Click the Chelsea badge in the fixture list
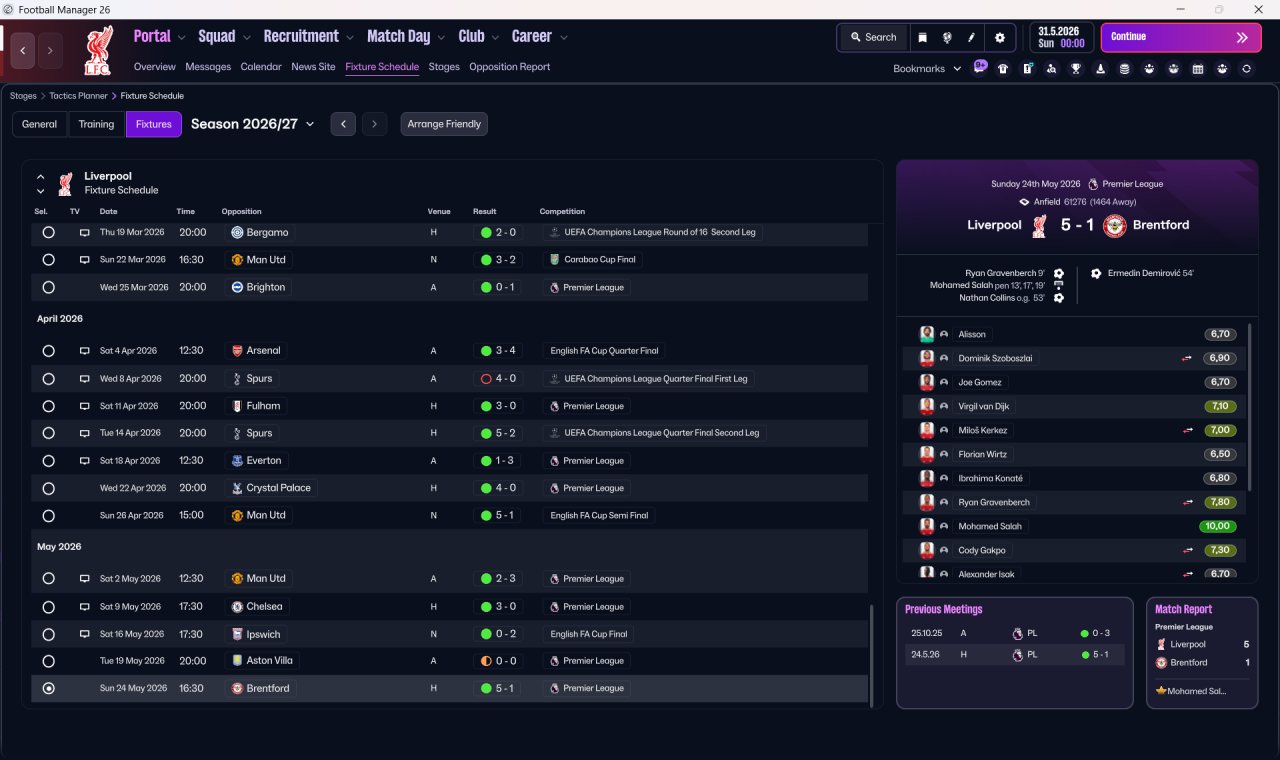 pyautogui.click(x=237, y=607)
